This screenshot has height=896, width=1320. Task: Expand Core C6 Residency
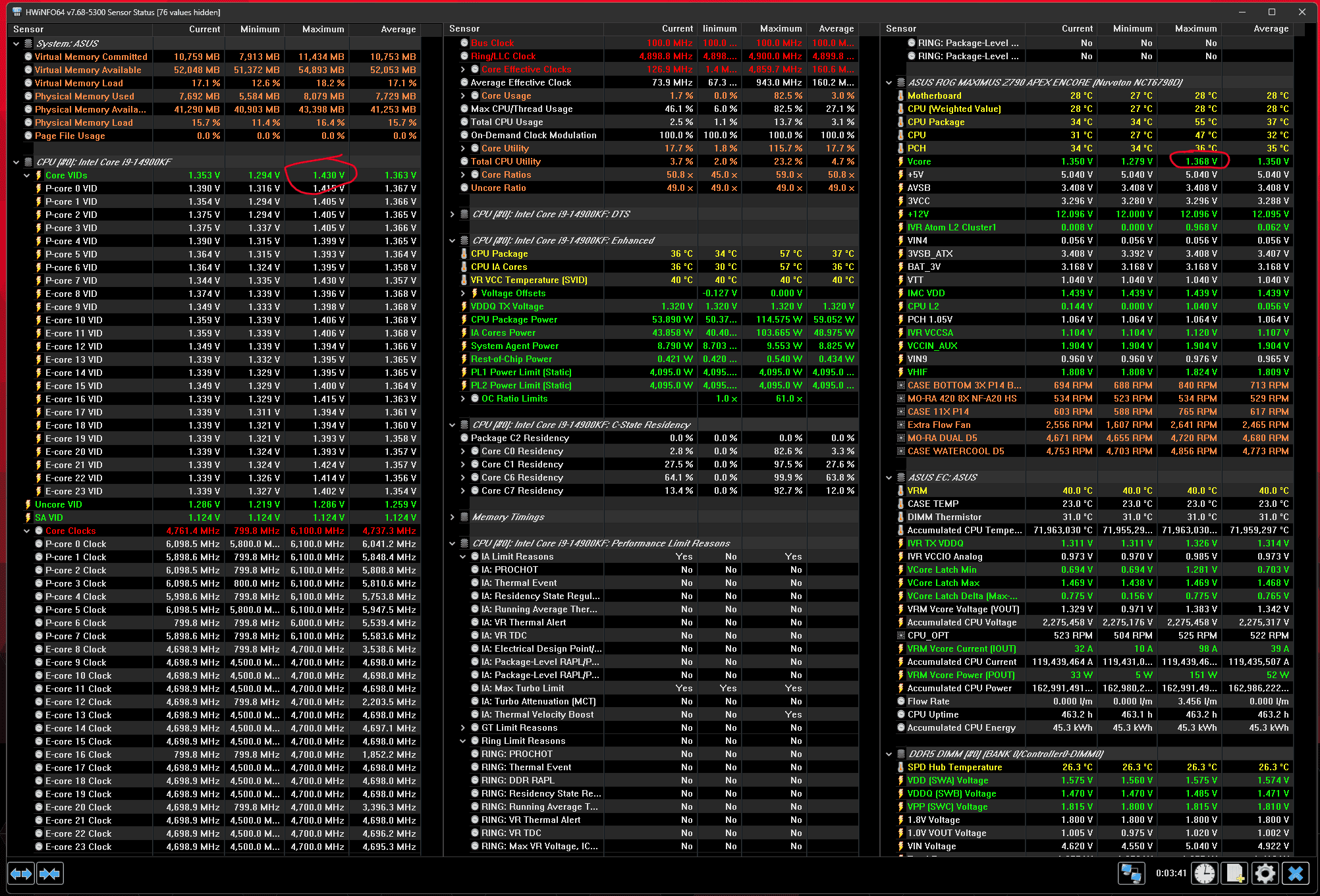click(x=462, y=477)
